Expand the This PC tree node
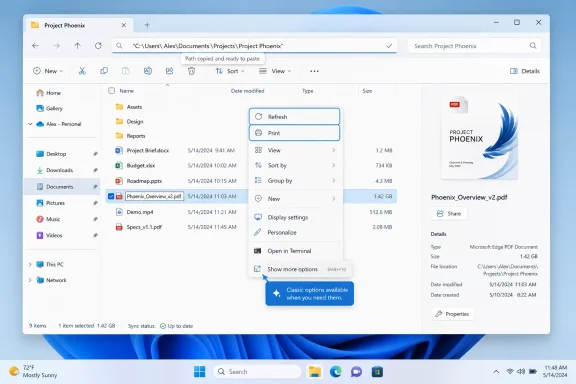This screenshot has height=384, width=576. pyautogui.click(x=30, y=265)
